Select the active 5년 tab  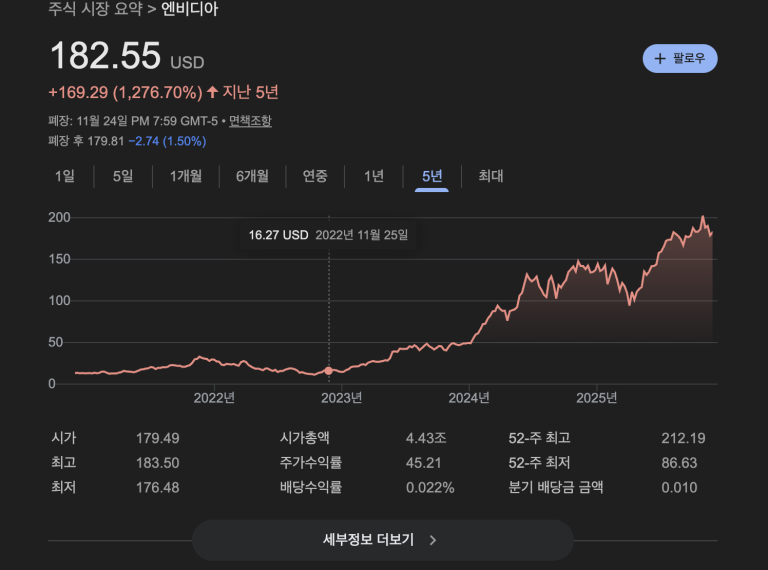pos(432,176)
